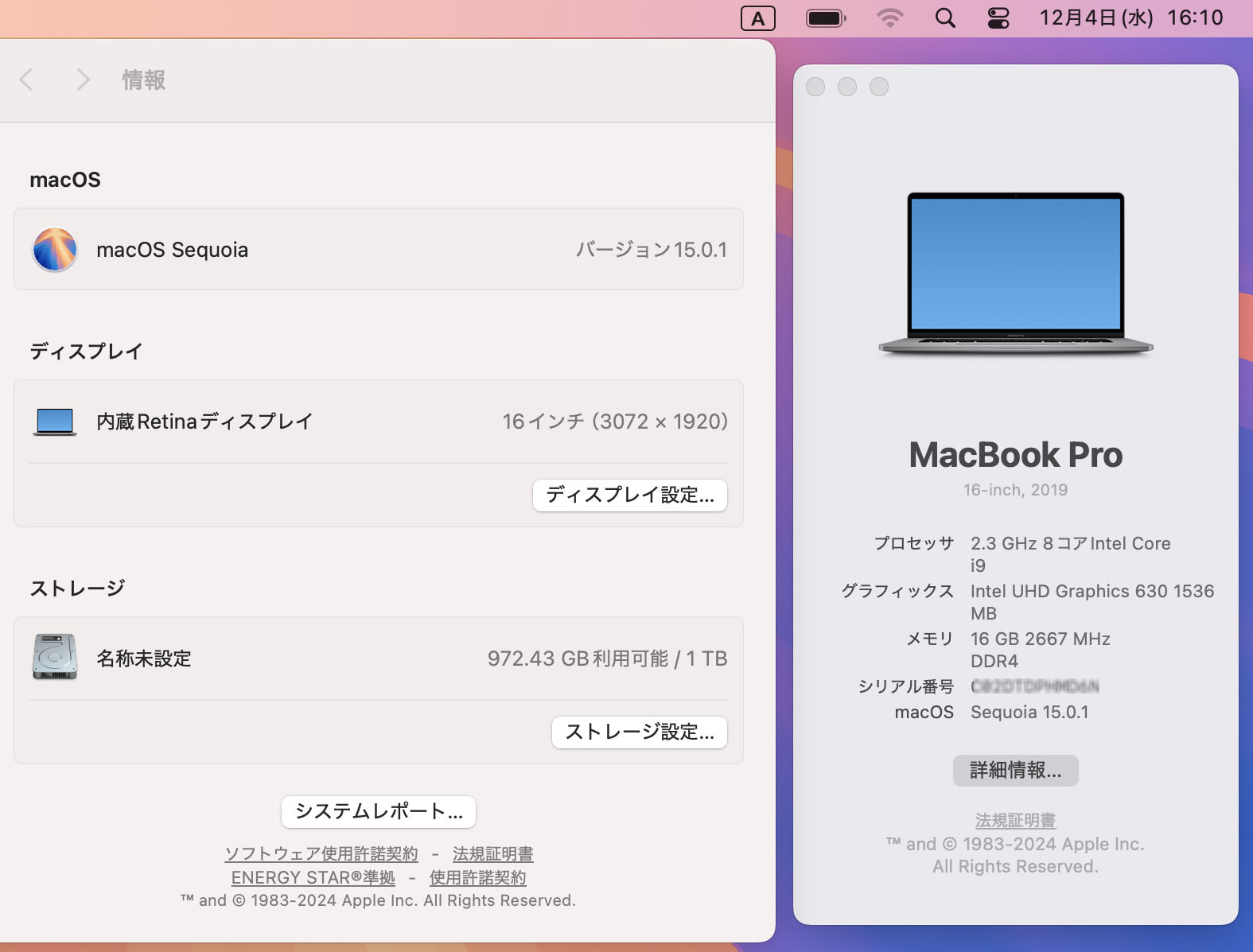
Task: Open ディスプレイ設定... button
Action: [x=630, y=495]
